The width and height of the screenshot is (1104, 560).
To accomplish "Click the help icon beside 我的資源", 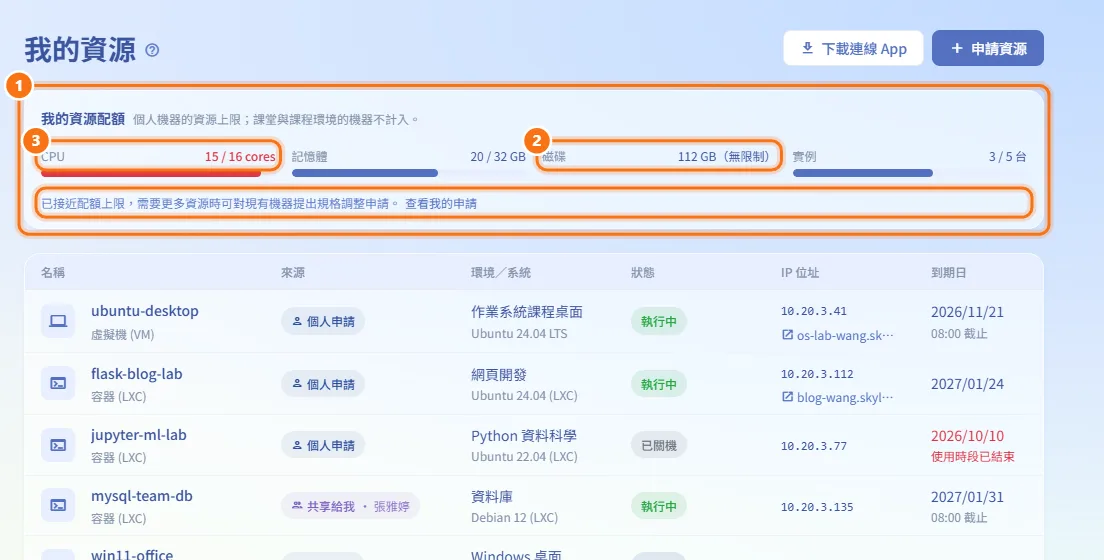I will tap(152, 50).
